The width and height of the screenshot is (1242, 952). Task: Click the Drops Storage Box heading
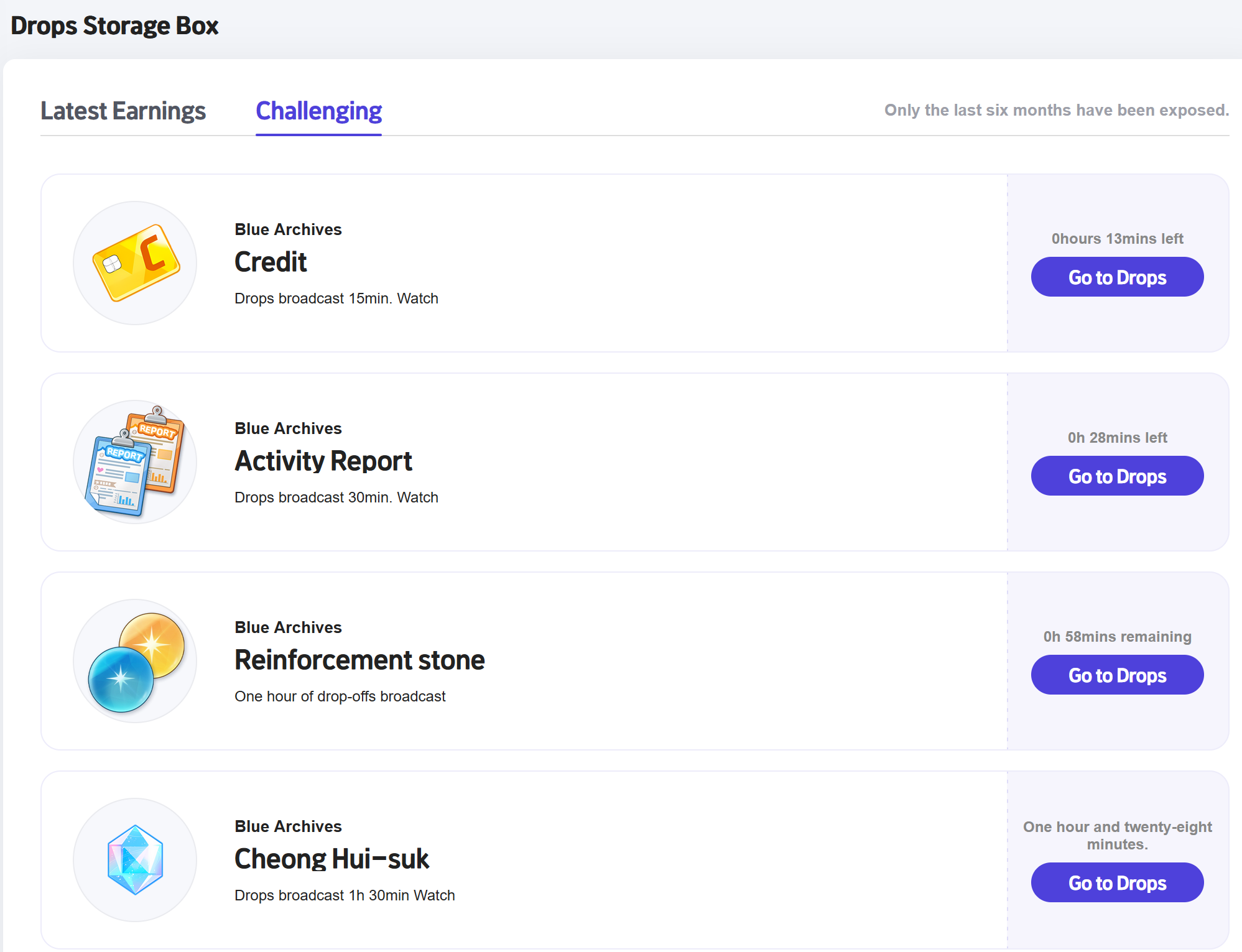115,25
